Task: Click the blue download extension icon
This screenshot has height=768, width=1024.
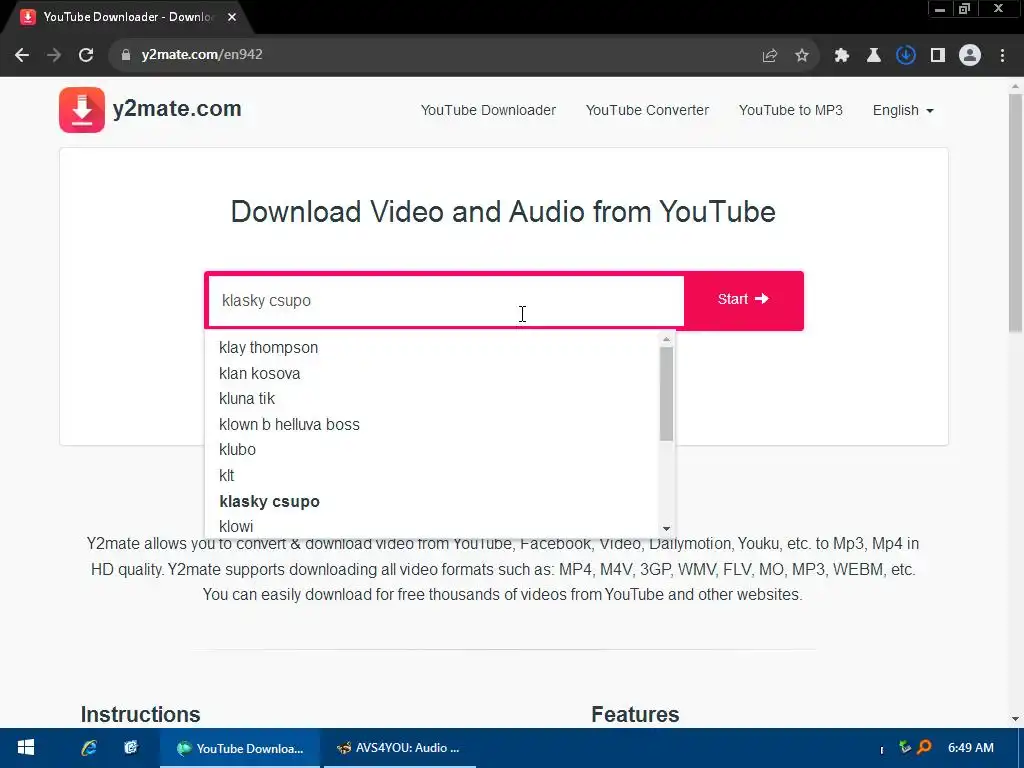Action: pyautogui.click(x=906, y=56)
